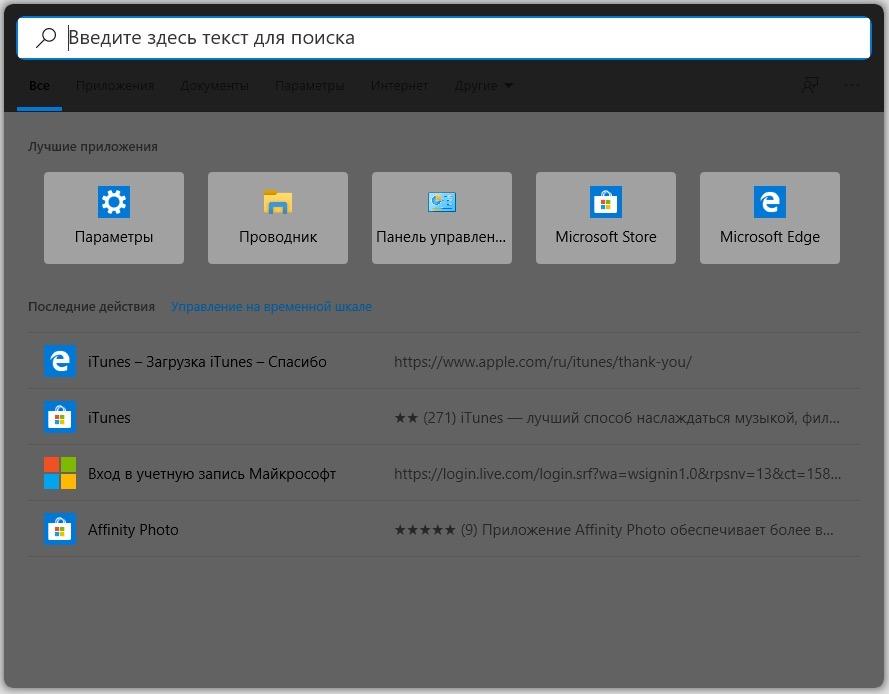
Task: Open the Управление на временной шкале link
Action: pyautogui.click(x=272, y=307)
